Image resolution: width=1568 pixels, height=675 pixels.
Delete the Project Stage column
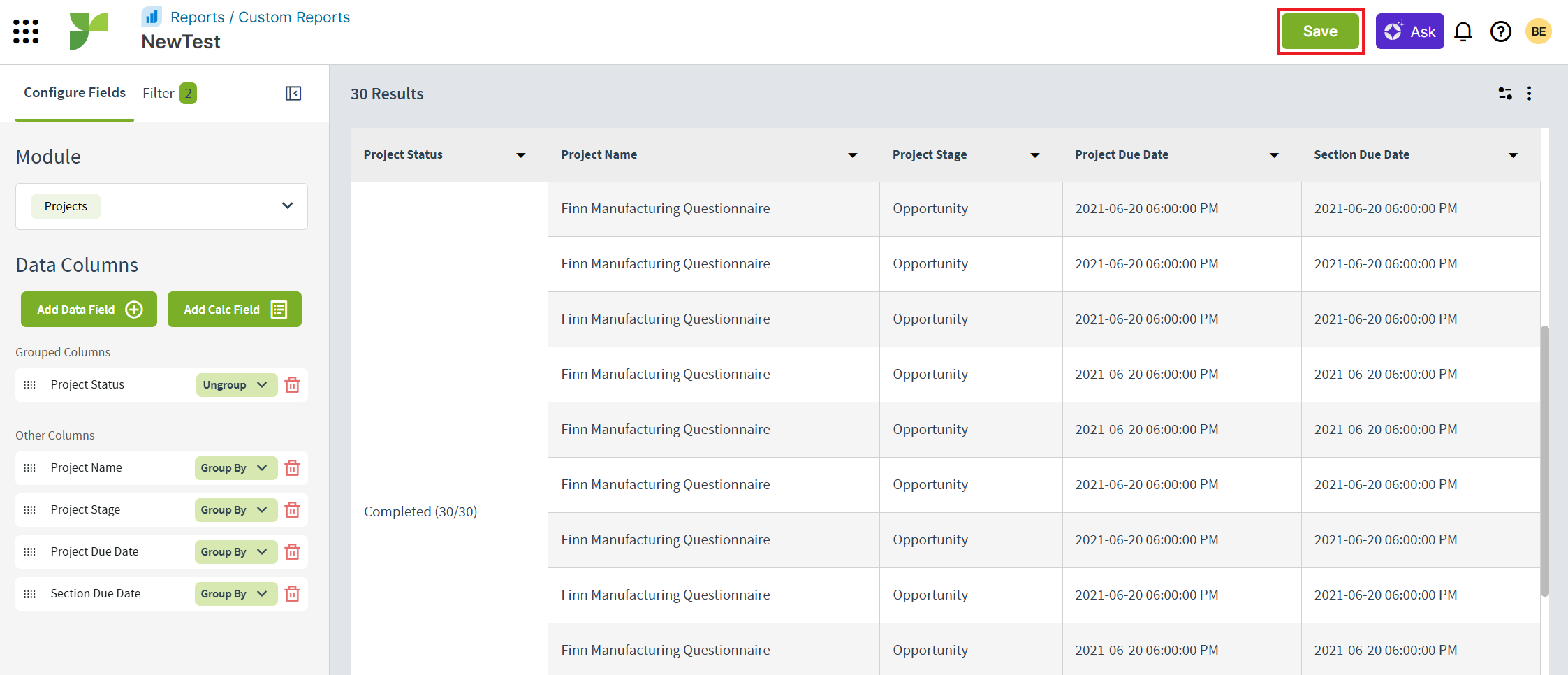(293, 510)
